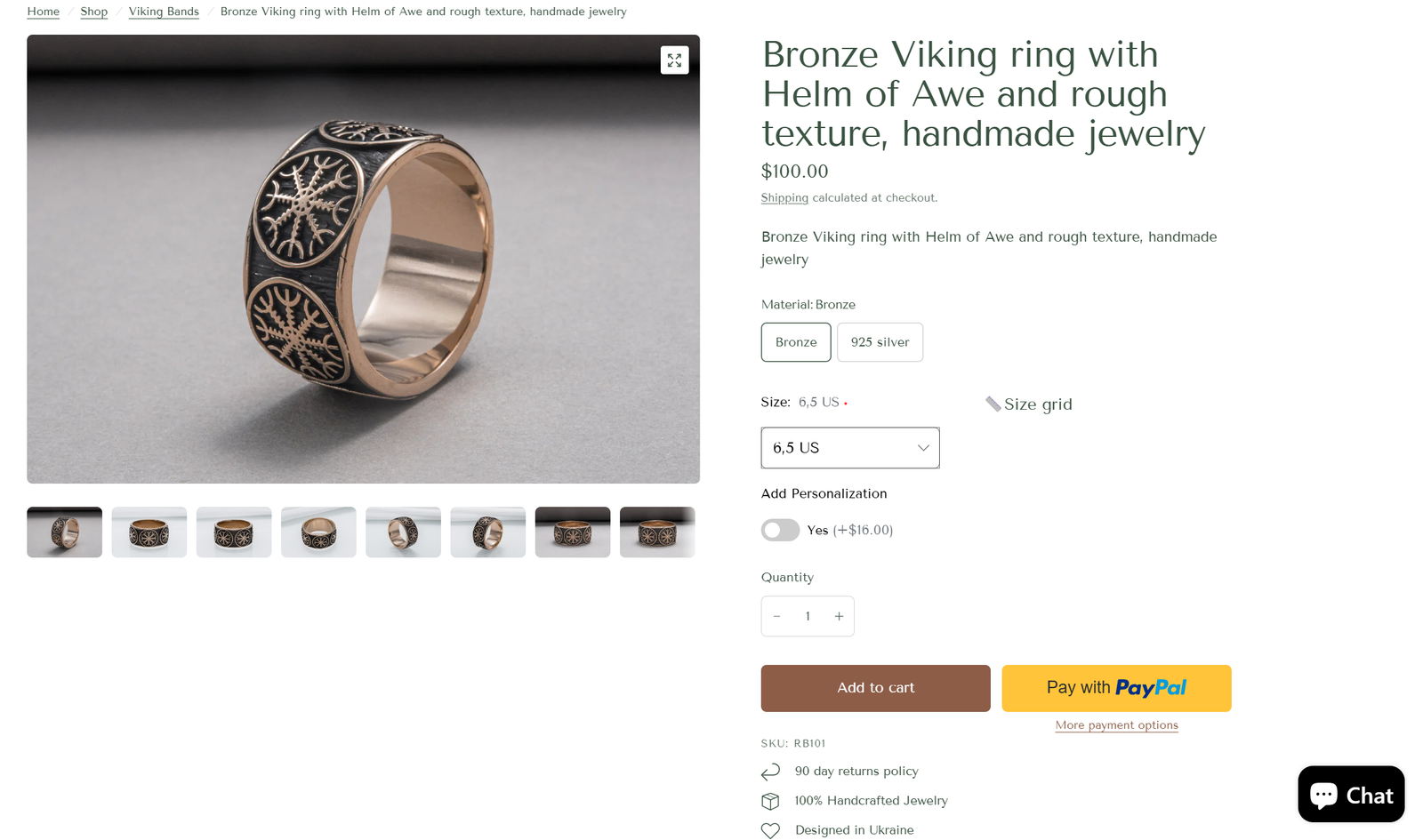Open the Size grid ruler link
The width and height of the screenshot is (1423, 840).
[1029, 404]
